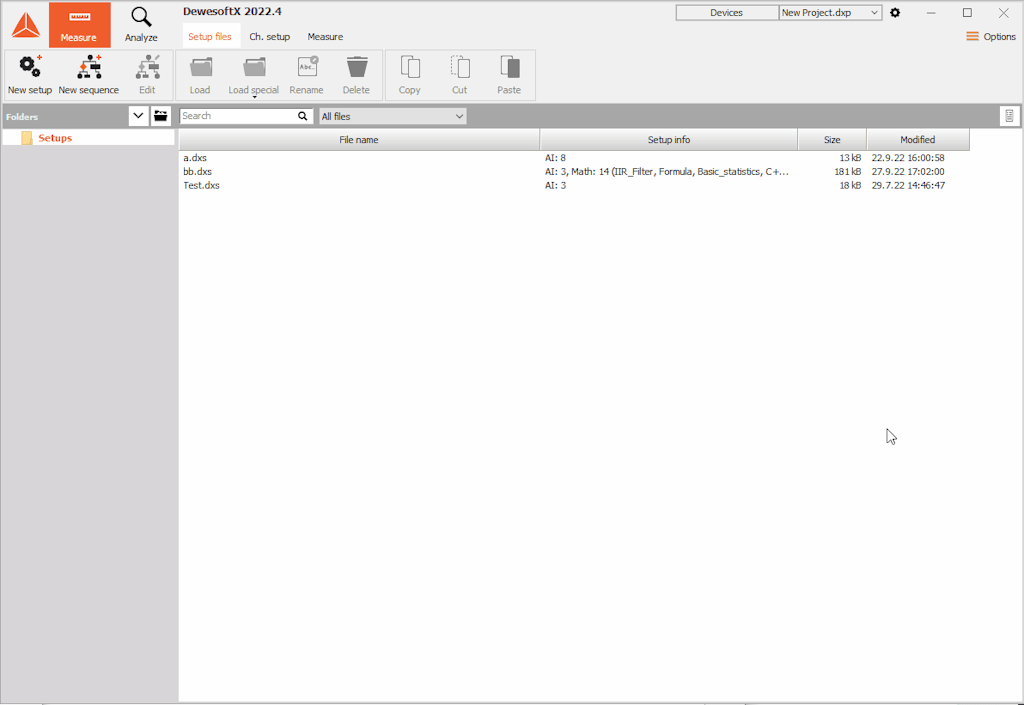Click the Rename toolbar icon
Viewport: 1024px width, 705px height.
307,67
